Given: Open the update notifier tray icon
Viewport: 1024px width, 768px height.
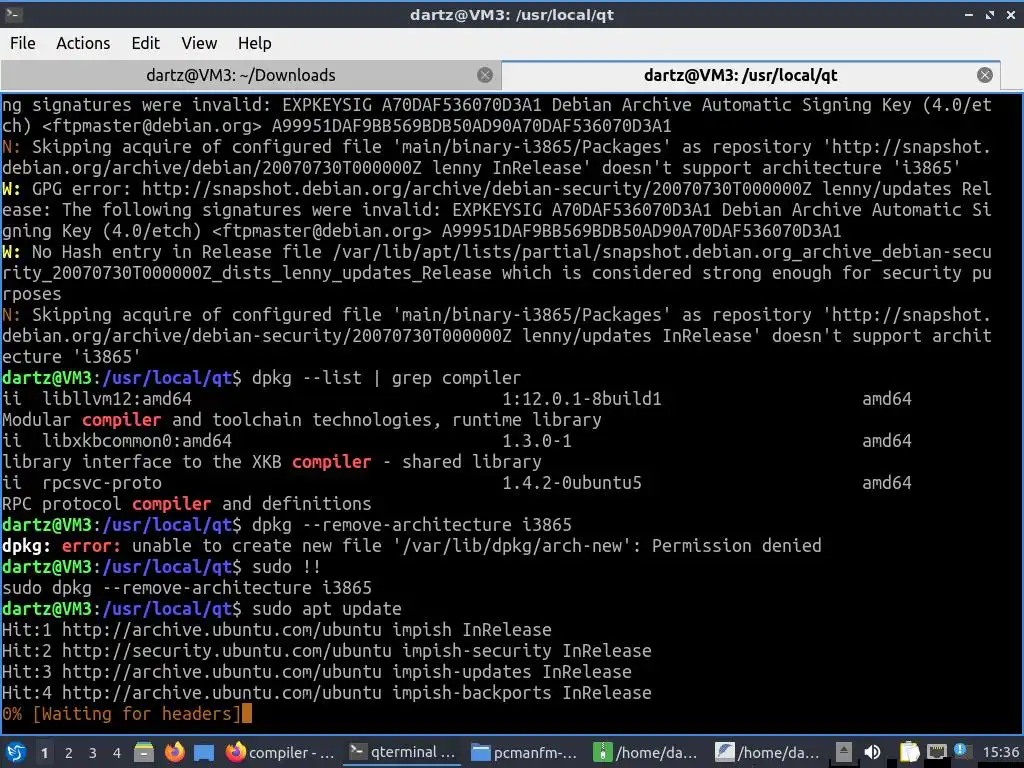Looking at the screenshot, I should coord(961,751).
